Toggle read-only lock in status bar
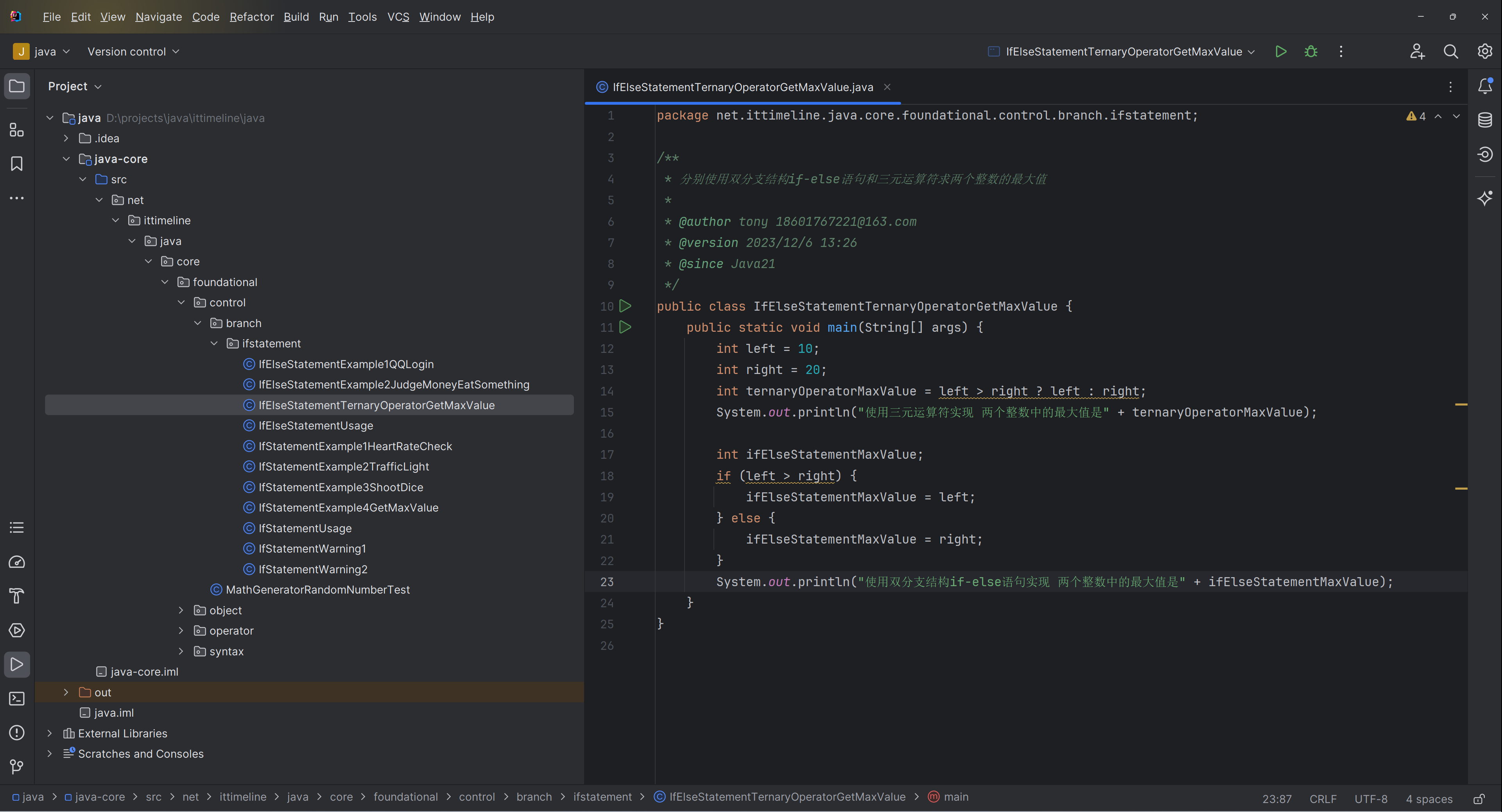Viewport: 1502px width, 812px height. pyautogui.click(x=1479, y=799)
